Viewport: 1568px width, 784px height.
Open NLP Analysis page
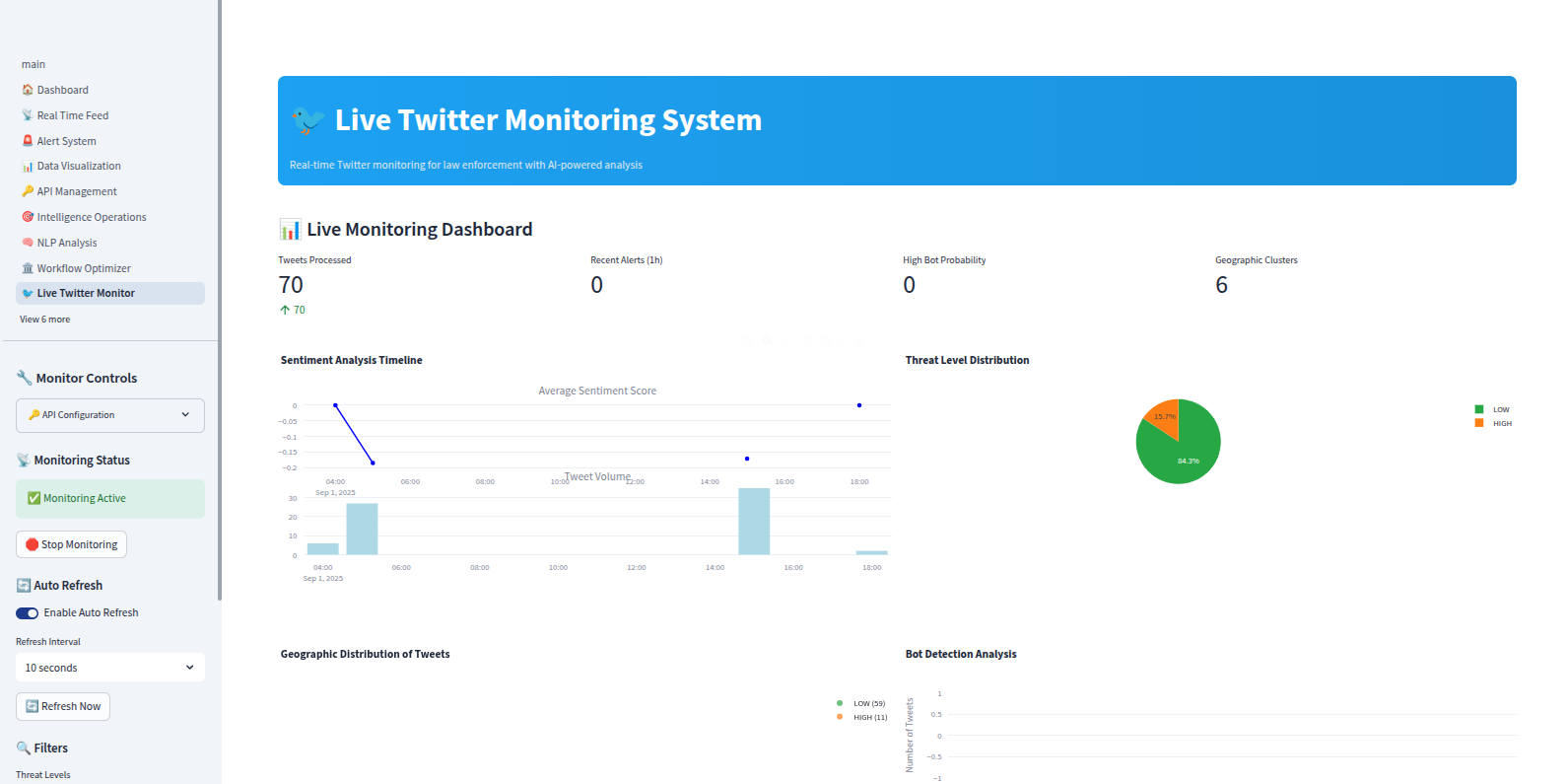click(x=110, y=243)
